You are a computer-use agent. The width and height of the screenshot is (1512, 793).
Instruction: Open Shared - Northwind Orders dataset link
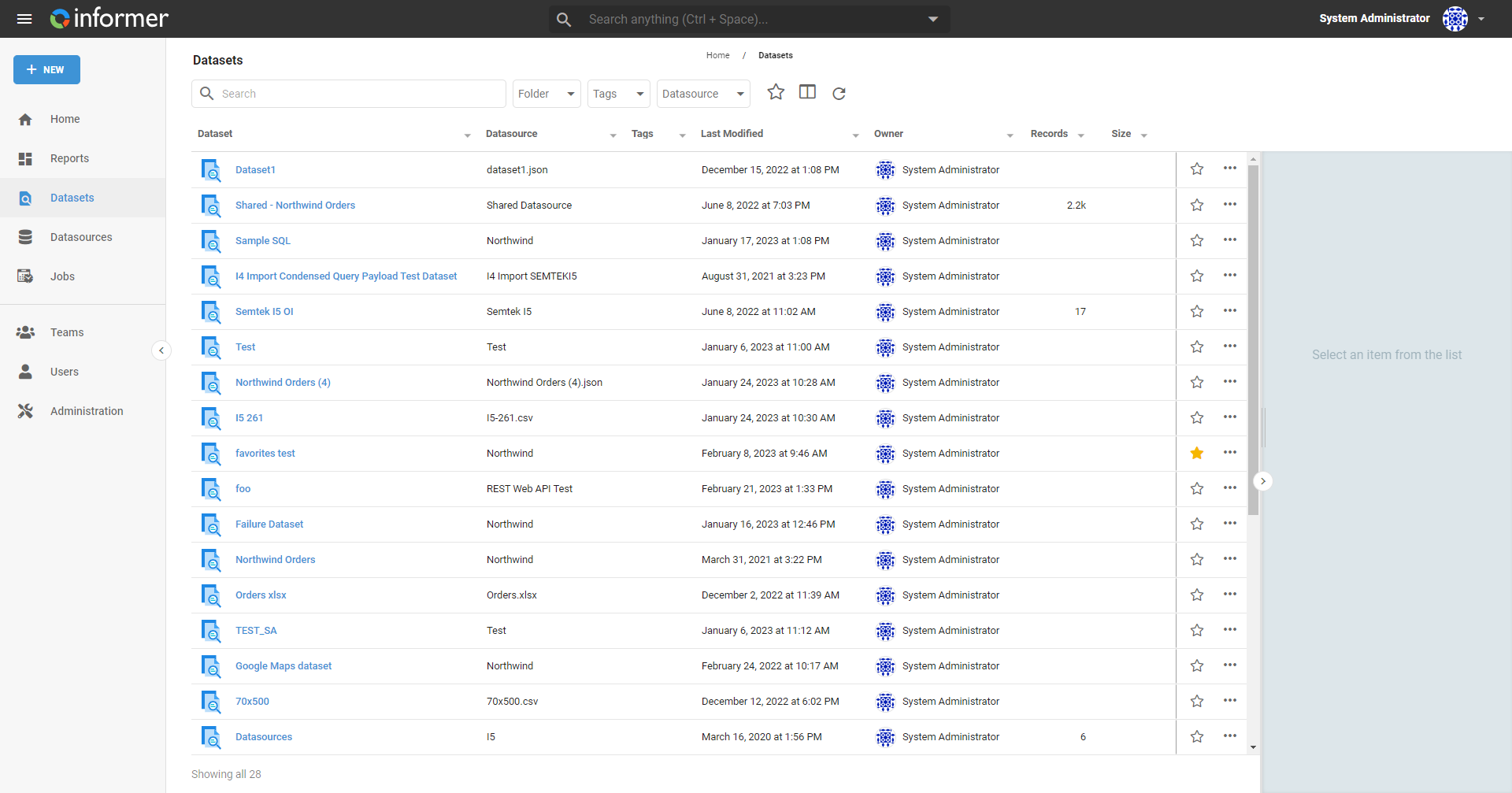(295, 205)
